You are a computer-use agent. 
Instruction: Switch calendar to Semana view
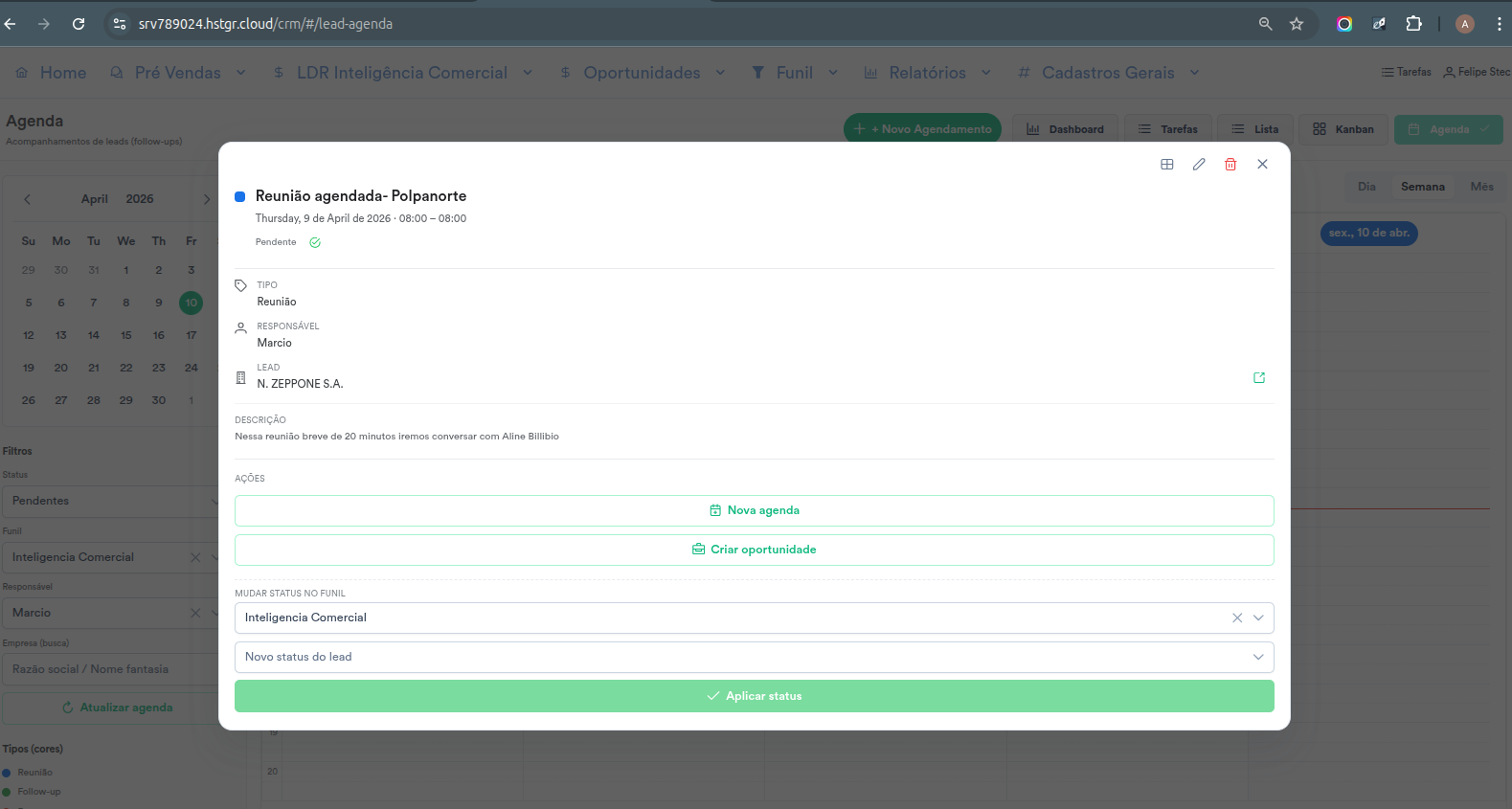1423,187
